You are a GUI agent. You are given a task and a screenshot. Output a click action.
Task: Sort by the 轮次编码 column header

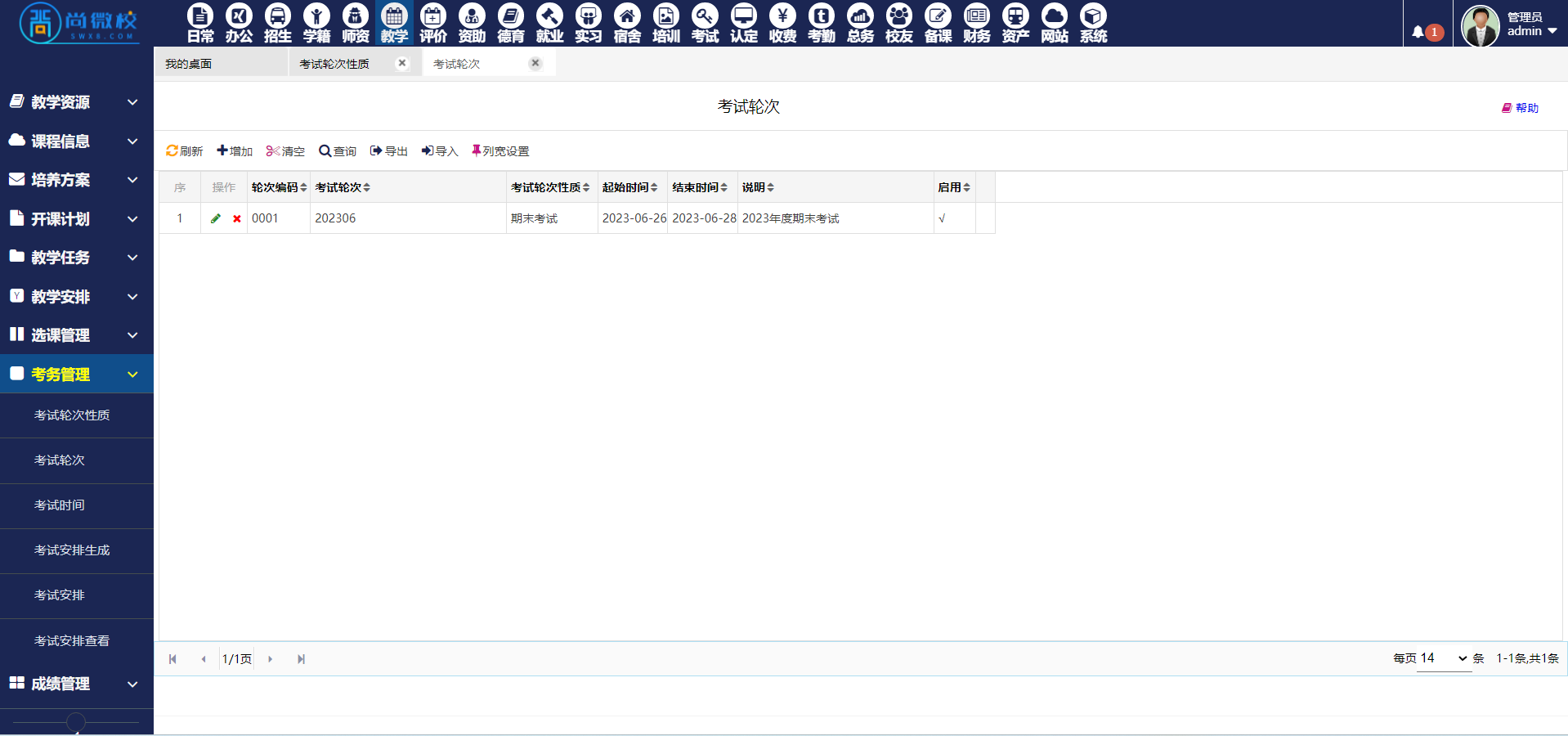coord(279,187)
